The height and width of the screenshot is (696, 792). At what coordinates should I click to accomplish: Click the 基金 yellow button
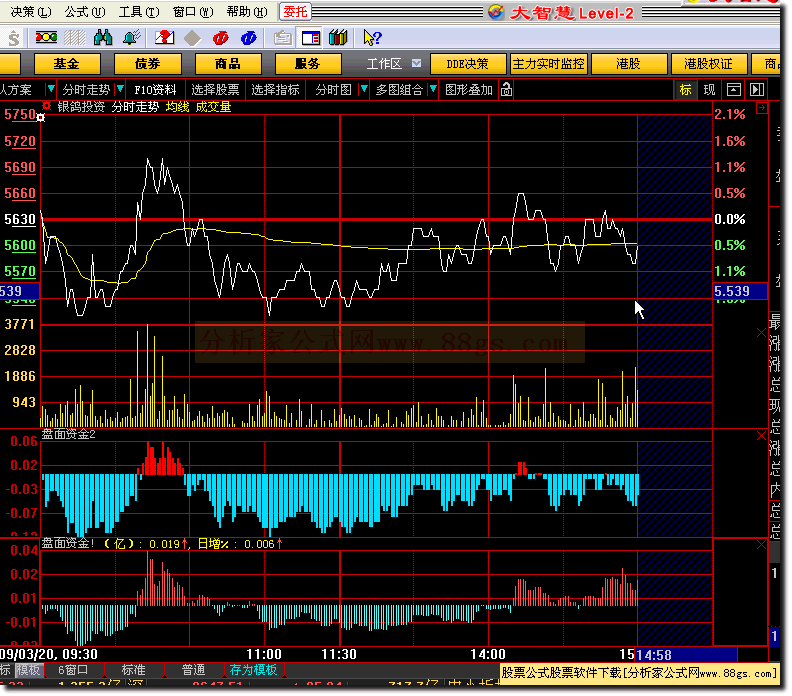(67, 64)
